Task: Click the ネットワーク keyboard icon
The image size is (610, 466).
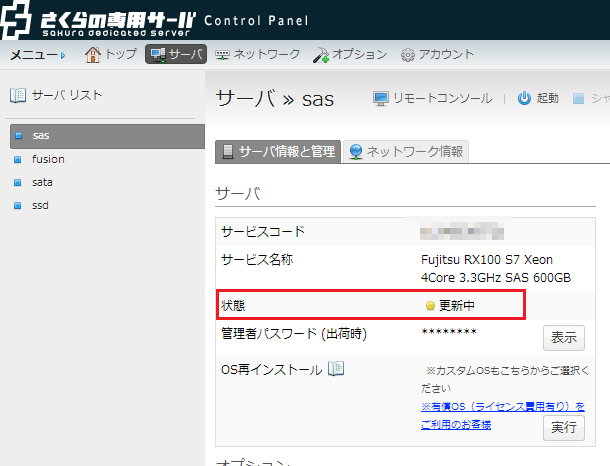Action: point(221,54)
